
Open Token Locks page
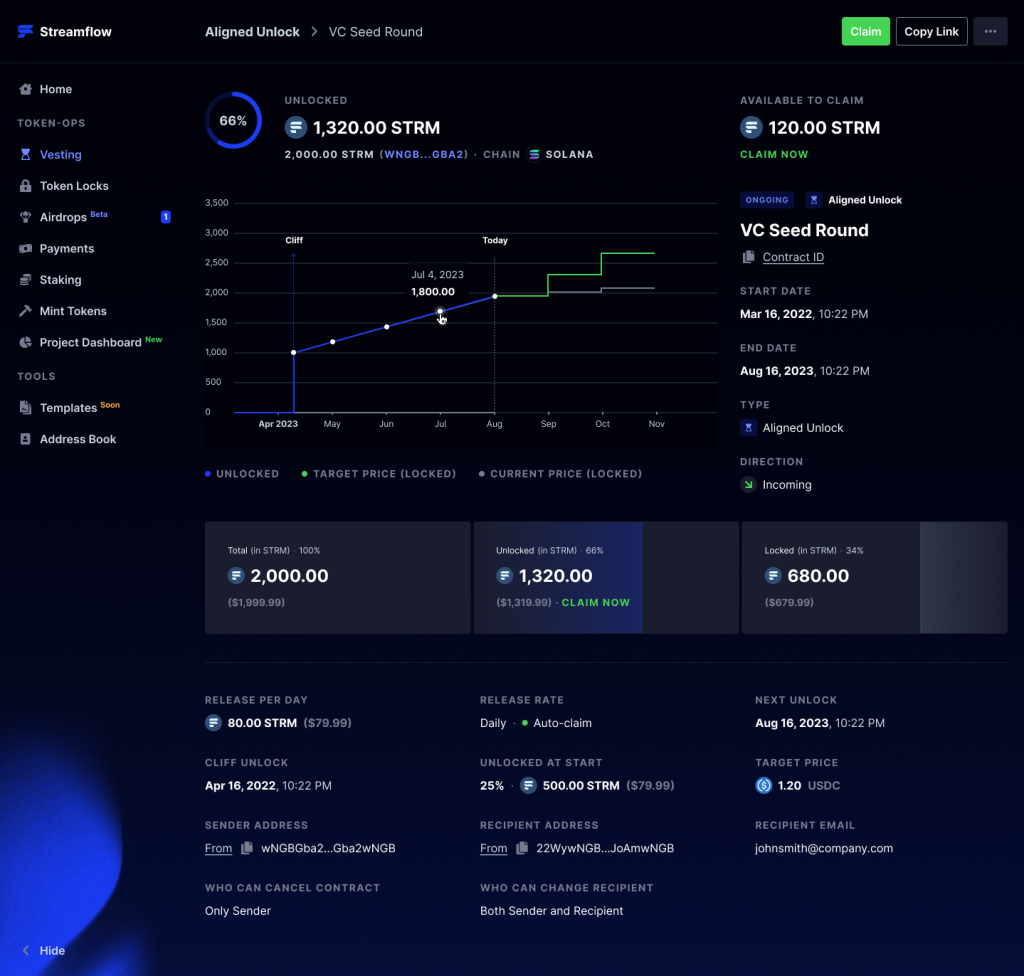click(x=74, y=186)
